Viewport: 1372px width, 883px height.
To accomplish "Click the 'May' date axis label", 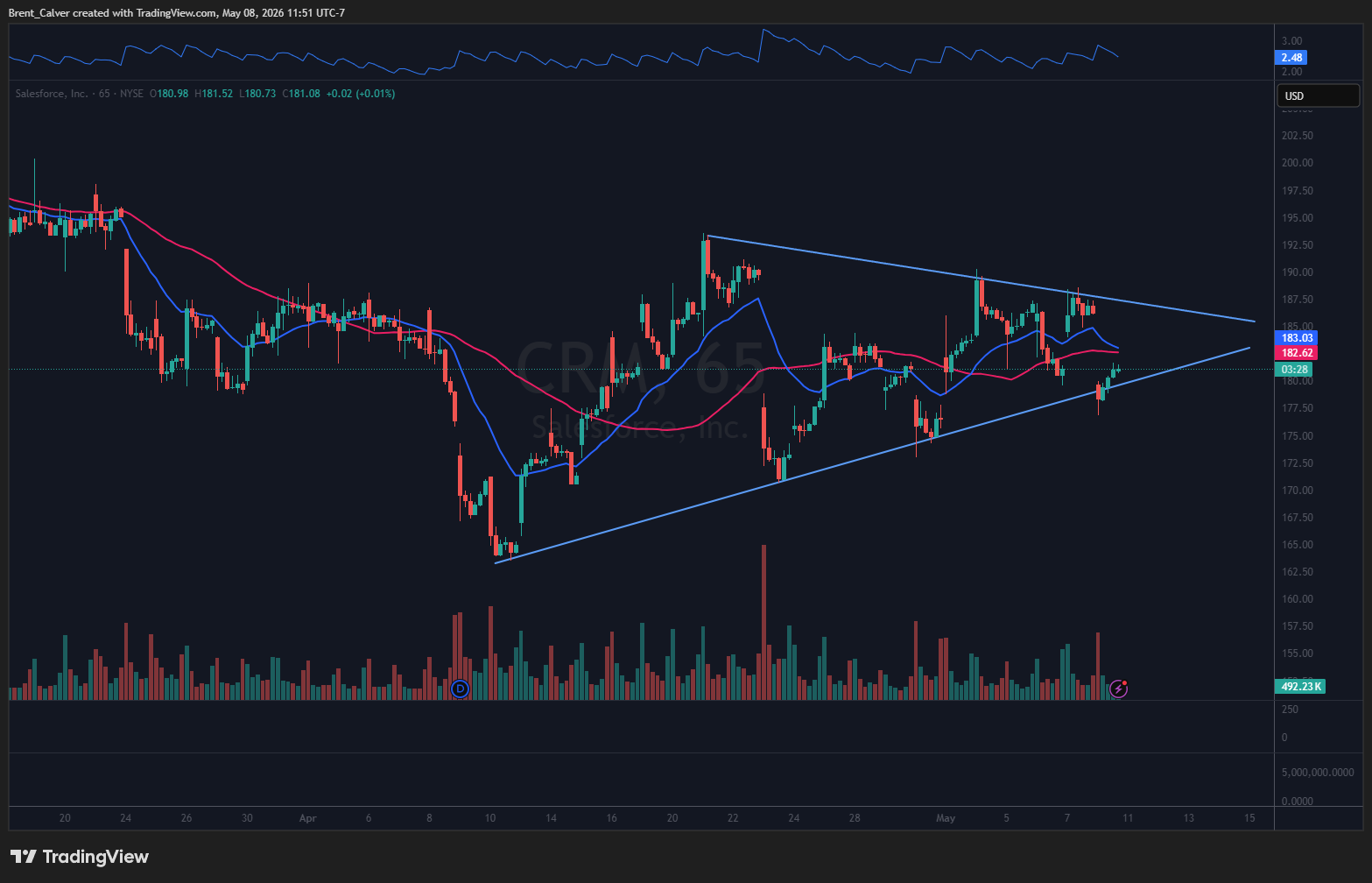I will click(946, 819).
